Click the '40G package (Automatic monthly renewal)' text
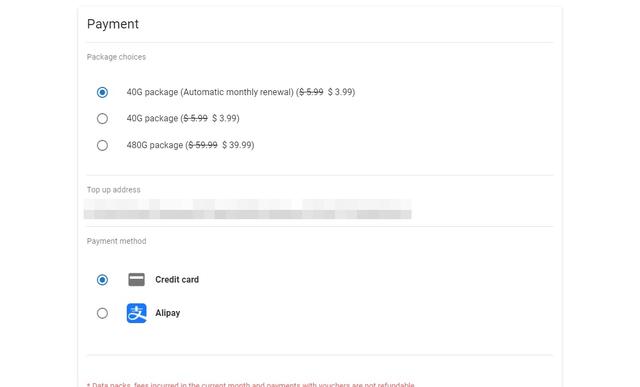 [210, 92]
